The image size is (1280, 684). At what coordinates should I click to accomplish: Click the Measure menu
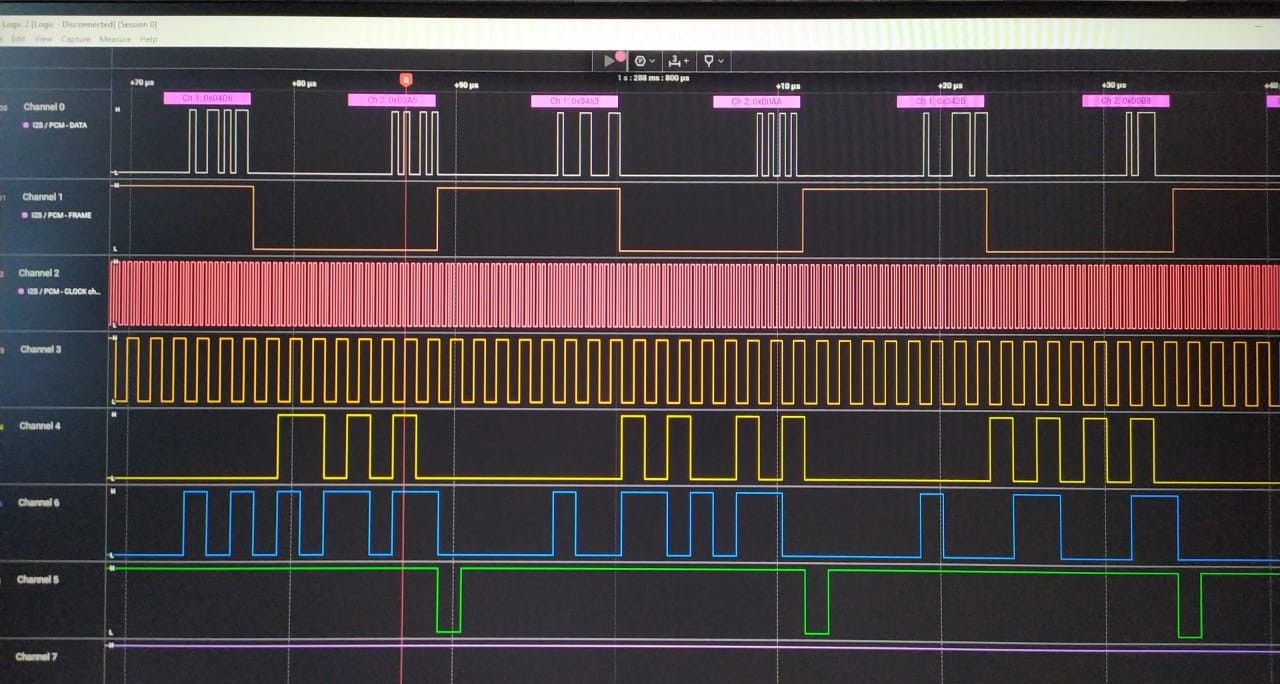point(114,39)
